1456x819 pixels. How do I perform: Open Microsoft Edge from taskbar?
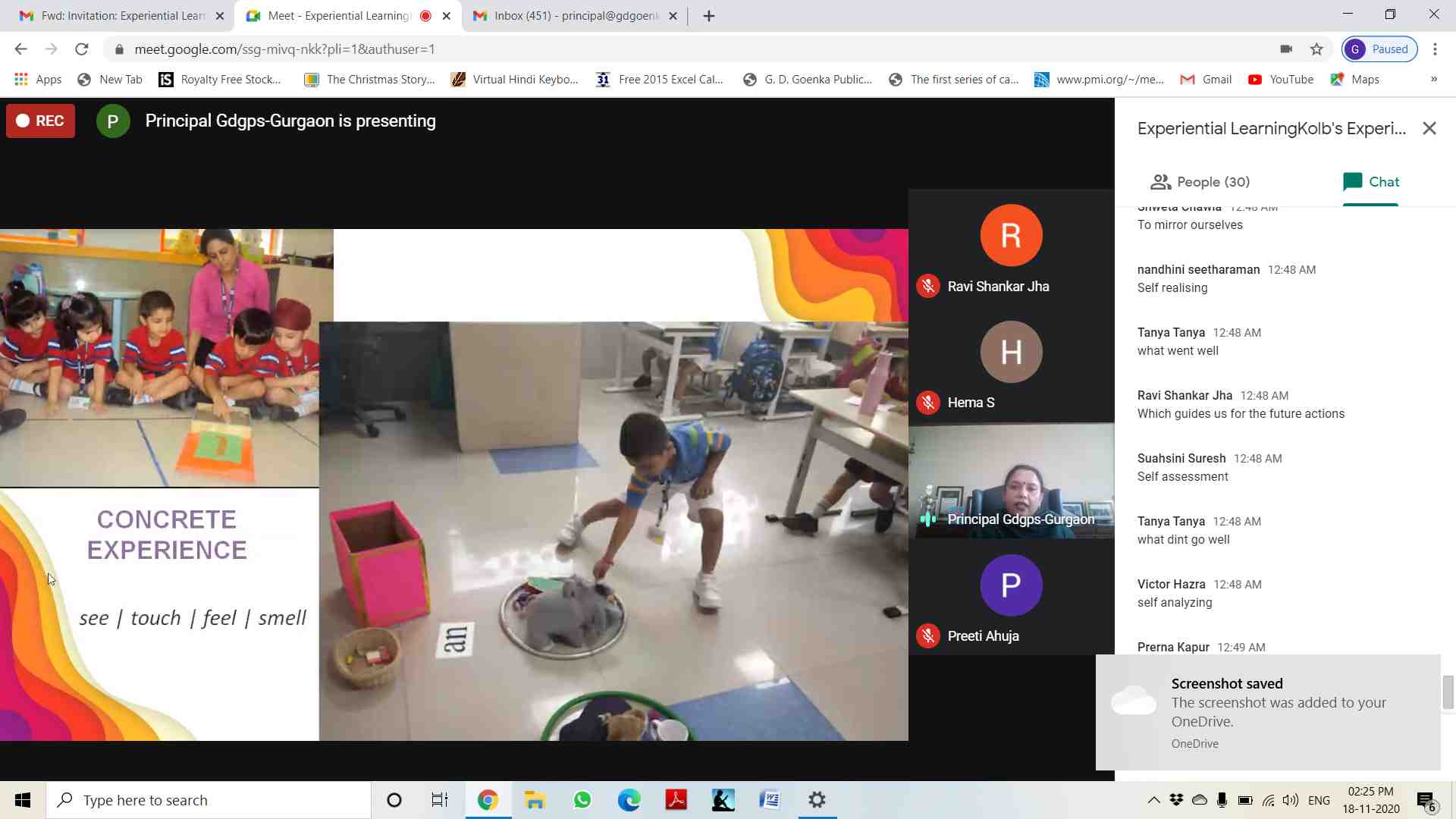629,800
